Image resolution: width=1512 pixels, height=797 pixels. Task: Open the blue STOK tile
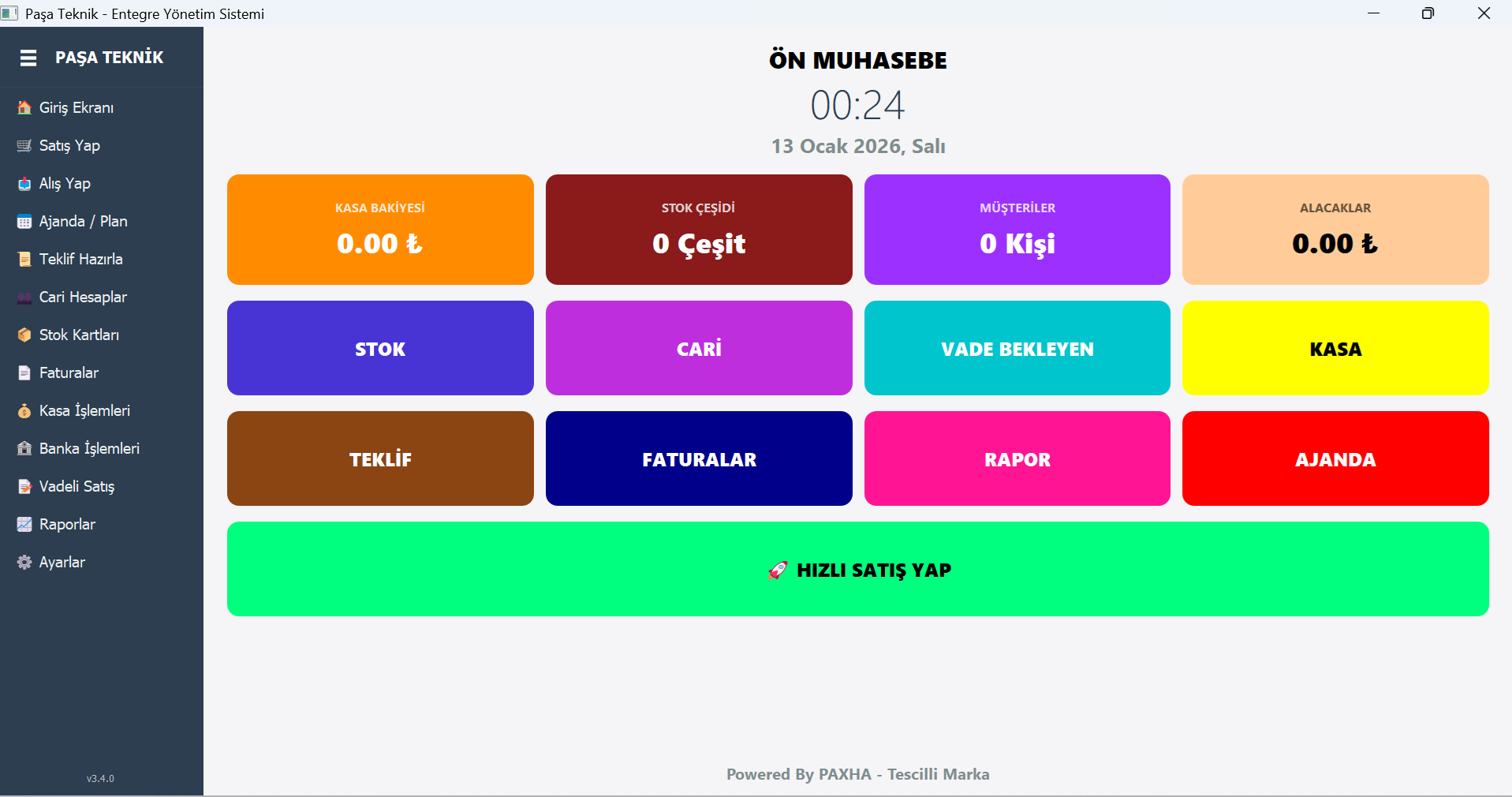tap(380, 348)
